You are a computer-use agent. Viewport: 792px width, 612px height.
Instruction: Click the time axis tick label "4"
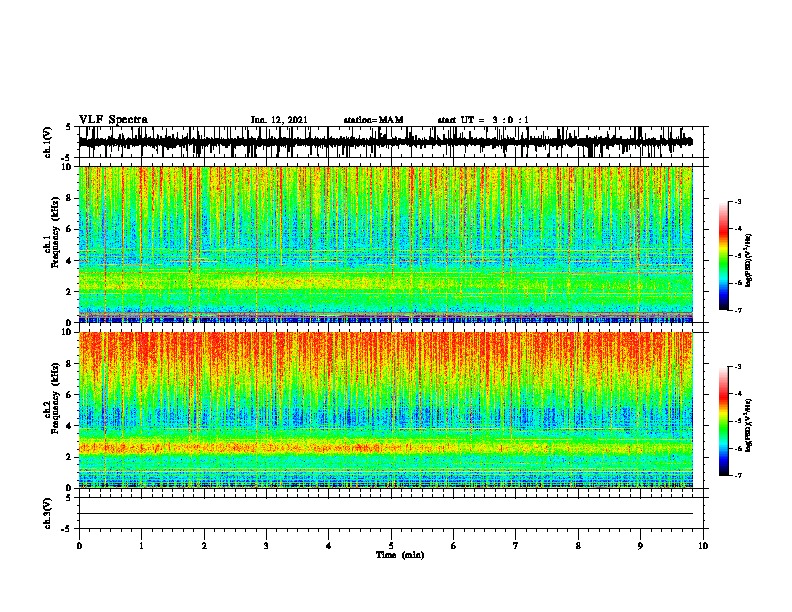[x=329, y=546]
